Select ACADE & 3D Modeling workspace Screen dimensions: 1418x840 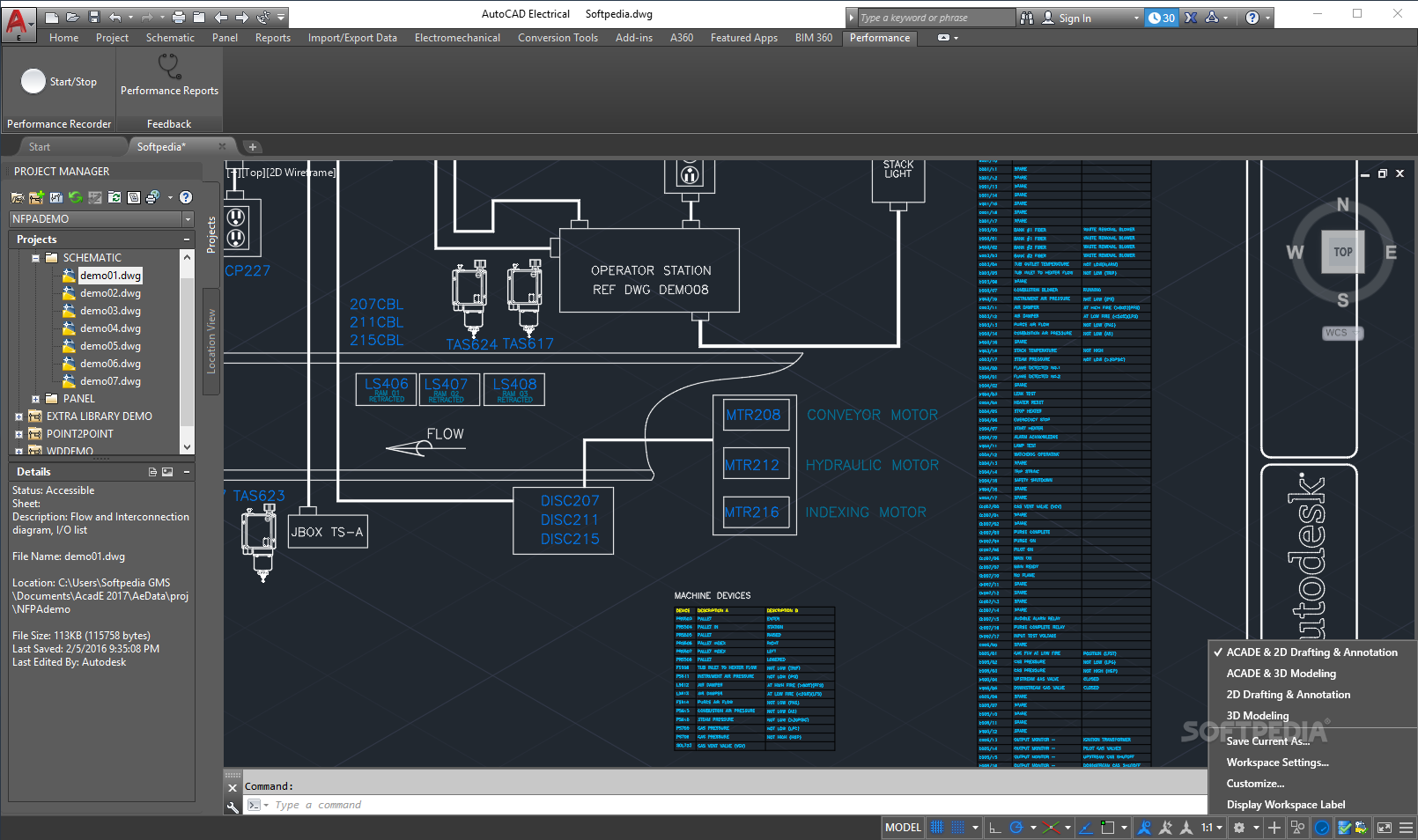point(1281,674)
